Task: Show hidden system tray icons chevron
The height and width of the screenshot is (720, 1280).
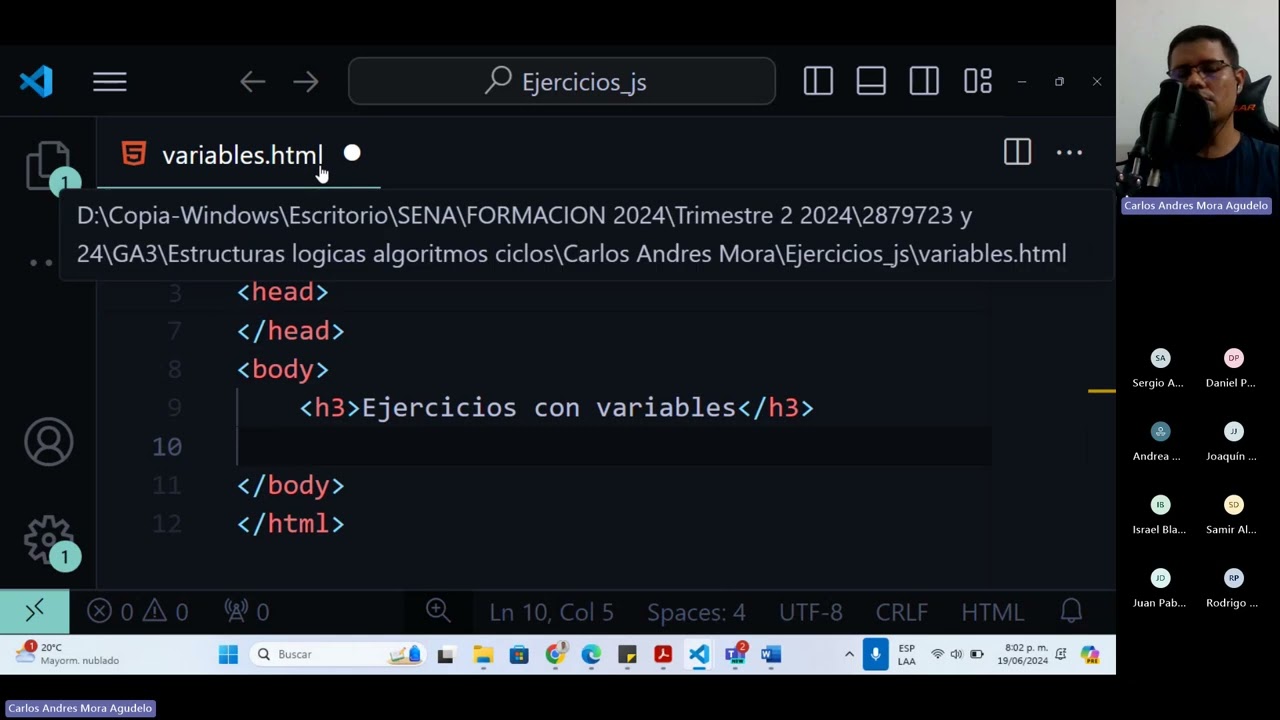Action: (849, 655)
